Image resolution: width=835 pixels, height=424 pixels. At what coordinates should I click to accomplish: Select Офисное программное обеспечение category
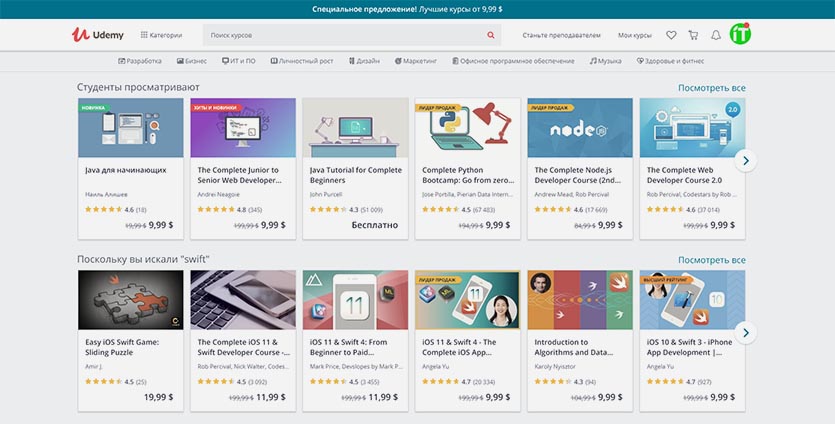point(513,61)
